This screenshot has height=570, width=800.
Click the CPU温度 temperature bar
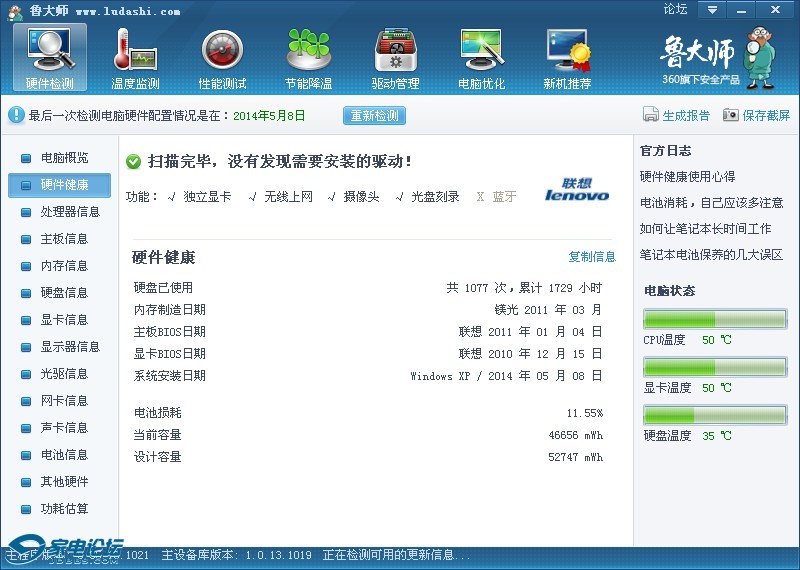(x=714, y=320)
